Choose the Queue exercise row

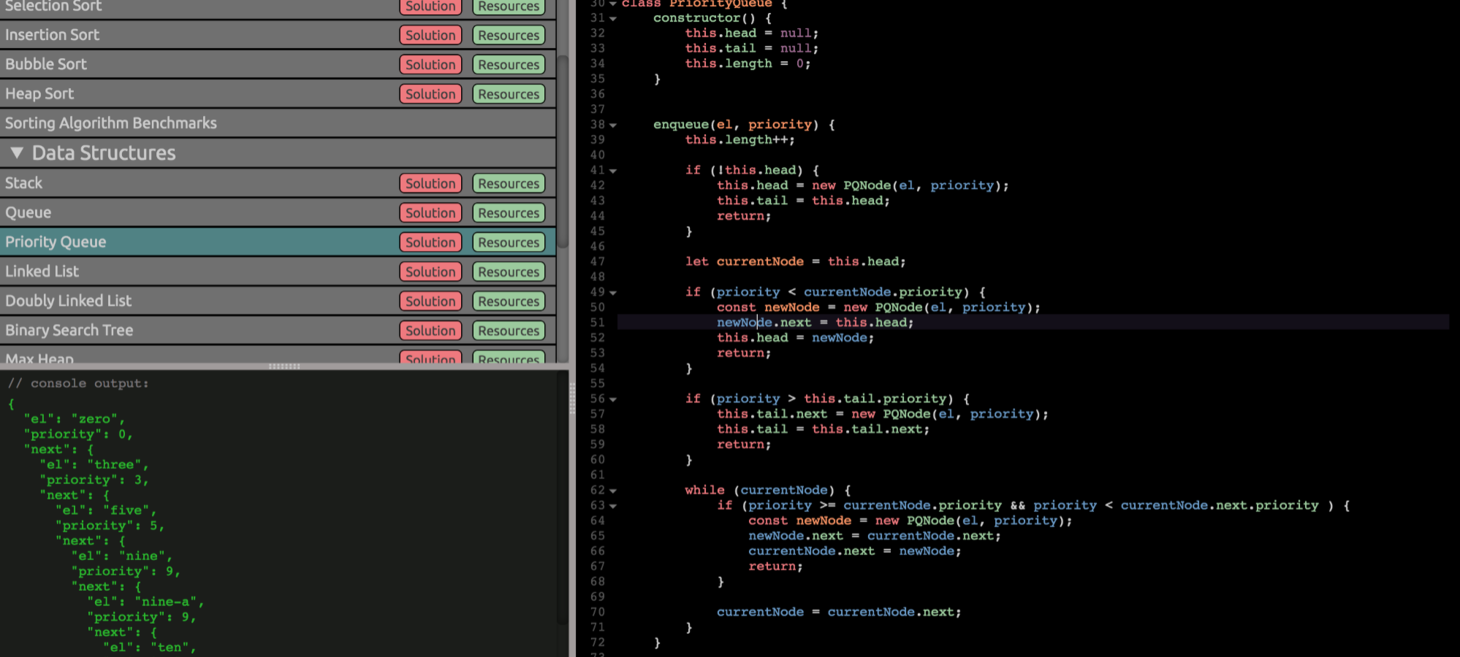point(278,212)
